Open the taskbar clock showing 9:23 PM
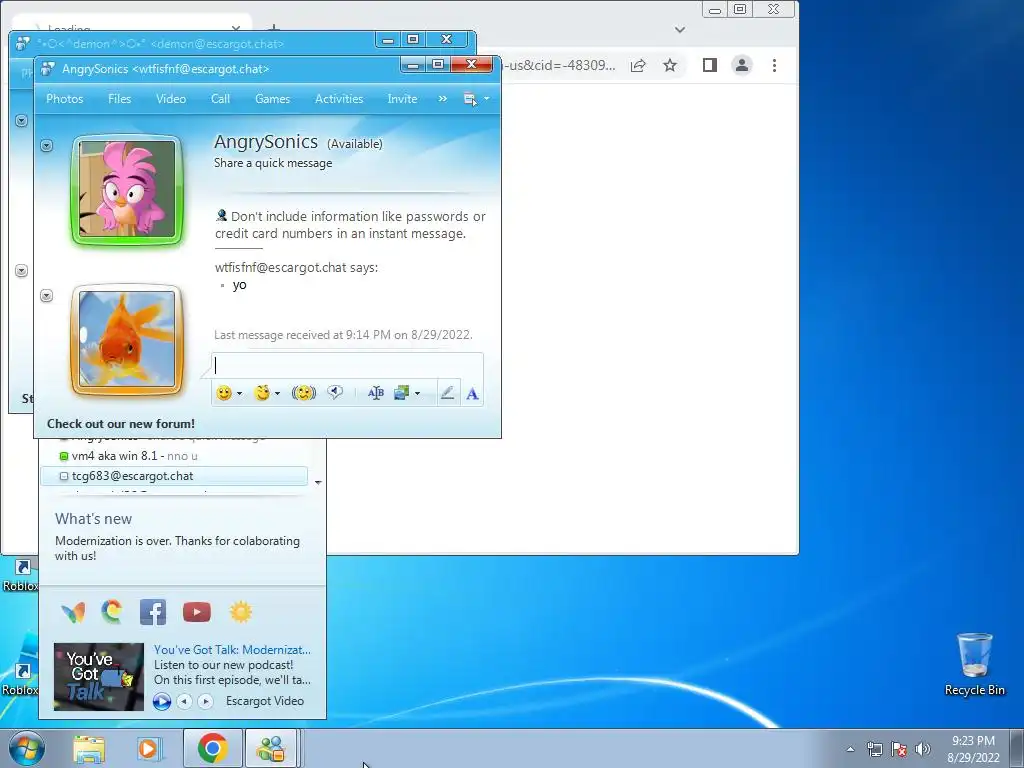The width and height of the screenshot is (1024, 768). pyautogui.click(x=973, y=749)
